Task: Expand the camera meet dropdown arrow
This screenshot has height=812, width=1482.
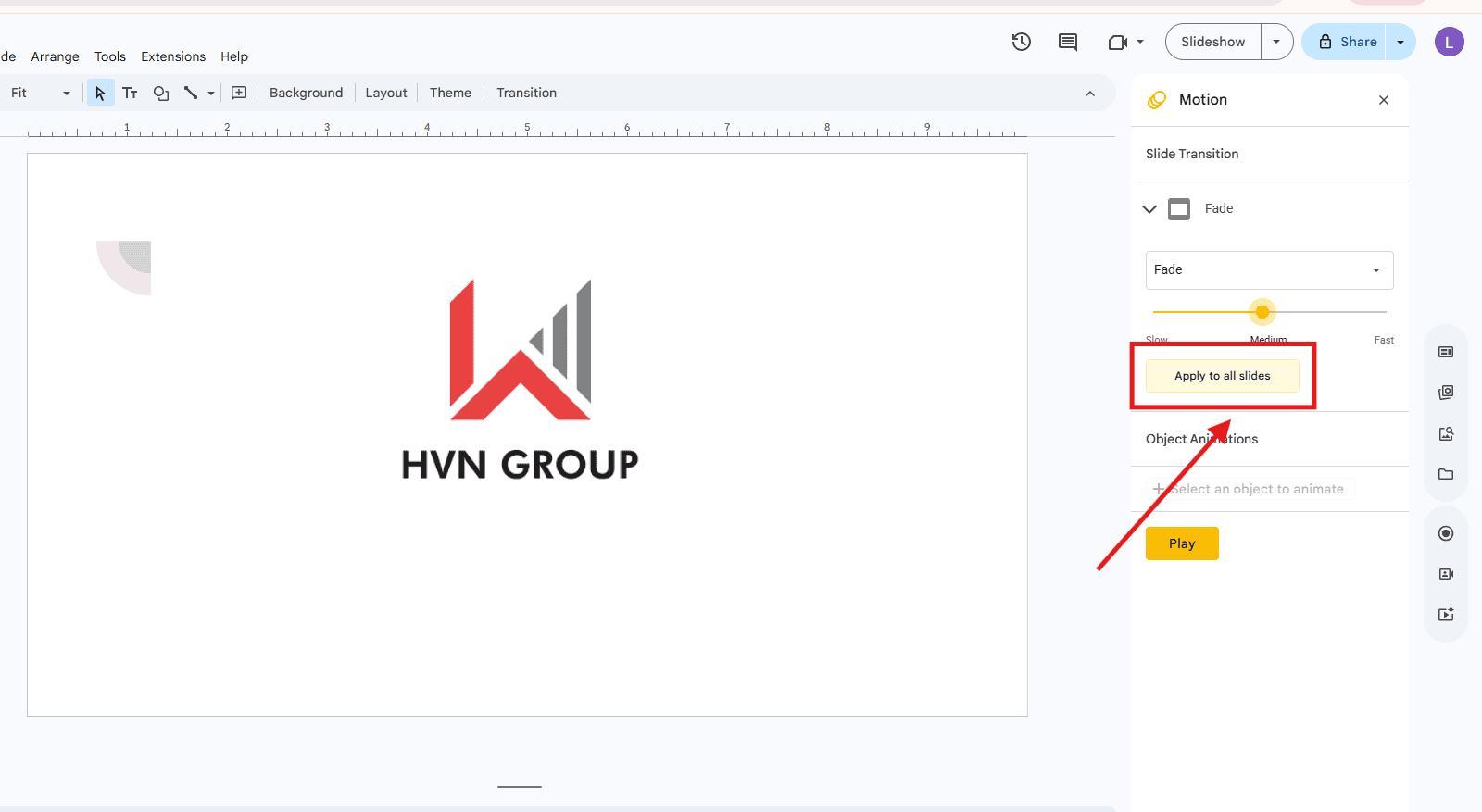Action: coord(1140,42)
